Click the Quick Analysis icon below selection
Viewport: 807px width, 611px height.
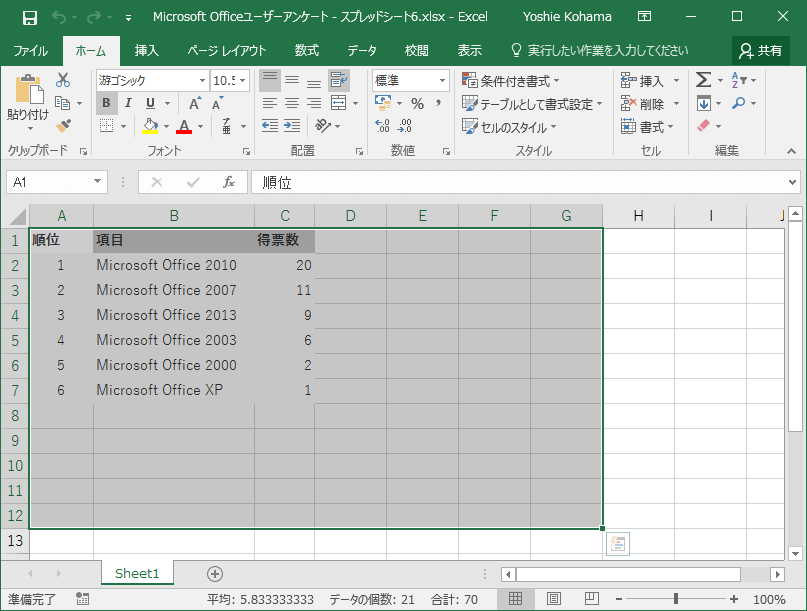[x=618, y=544]
